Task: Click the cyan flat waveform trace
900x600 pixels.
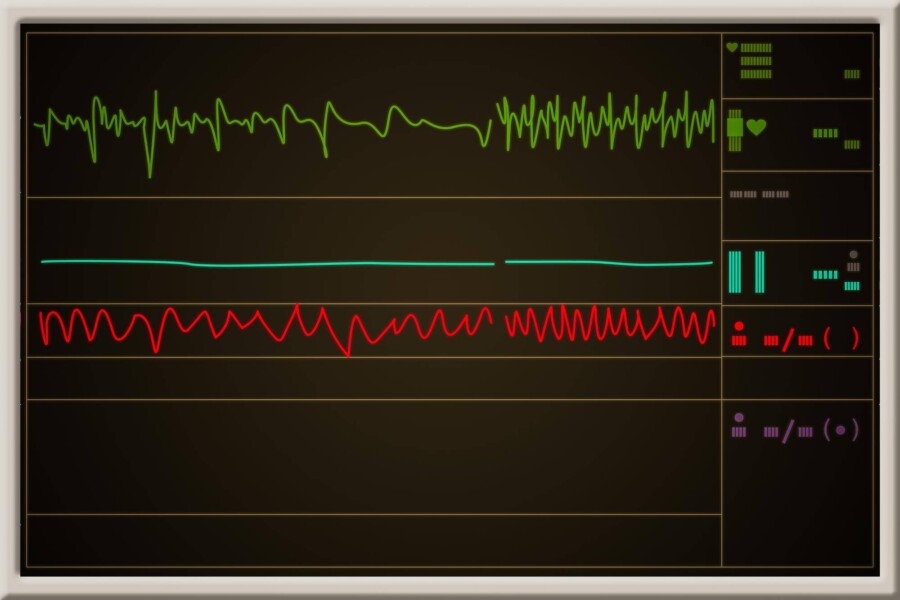Action: (x=377, y=263)
